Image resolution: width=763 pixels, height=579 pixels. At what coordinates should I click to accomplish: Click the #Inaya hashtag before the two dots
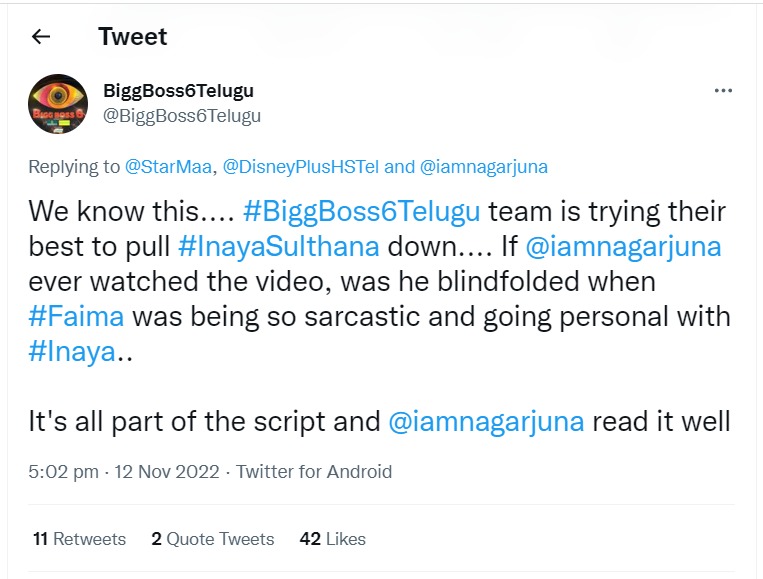point(72,352)
